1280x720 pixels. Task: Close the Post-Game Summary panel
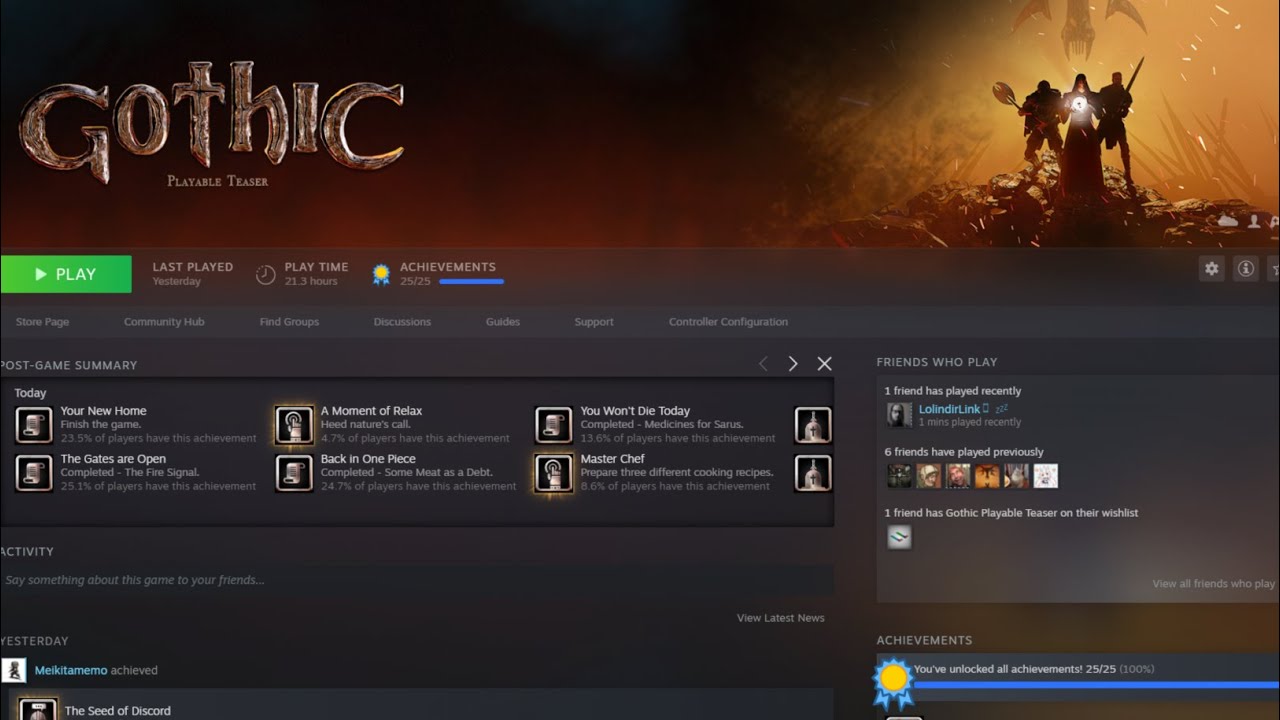(824, 364)
